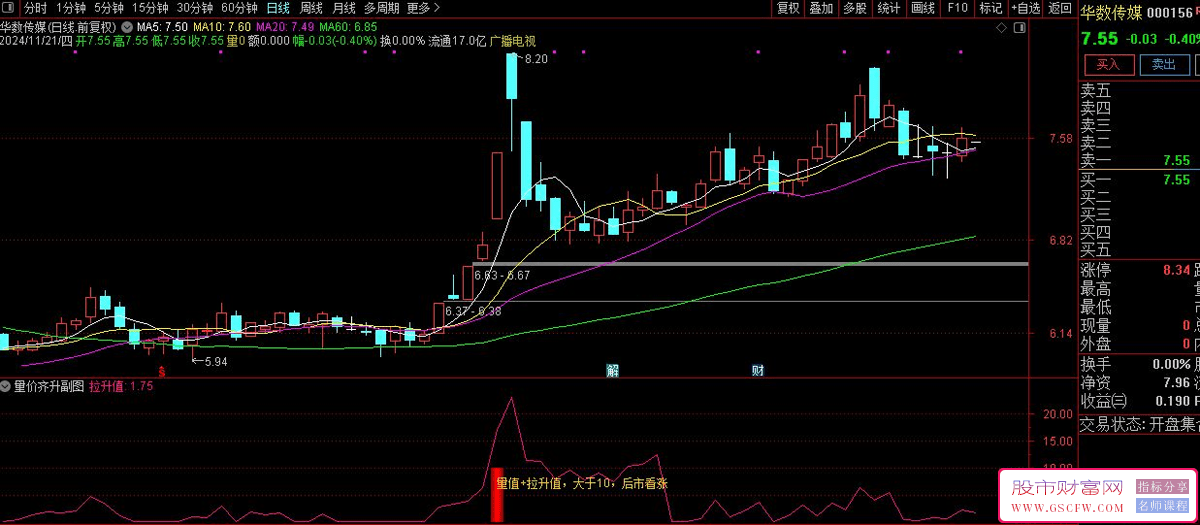Click the 6.82 price axis label

pos(1059,240)
